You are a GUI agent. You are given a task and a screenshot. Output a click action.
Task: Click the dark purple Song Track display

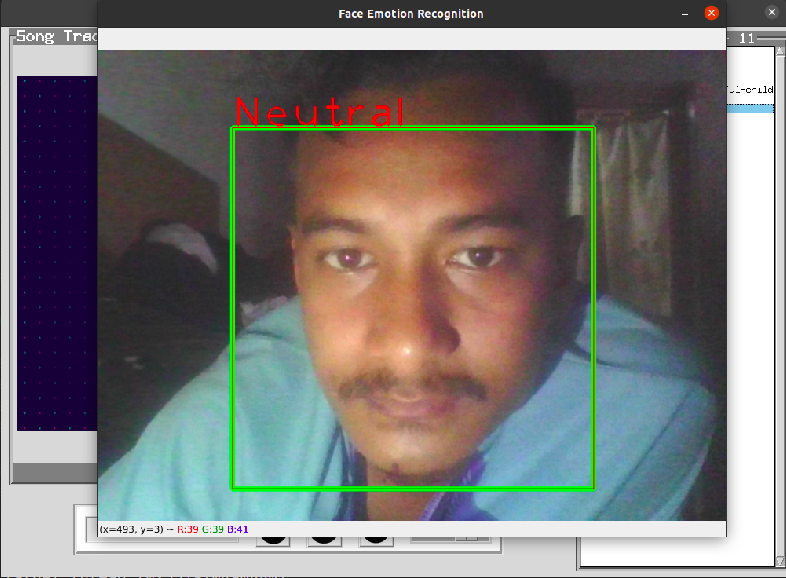coord(57,250)
